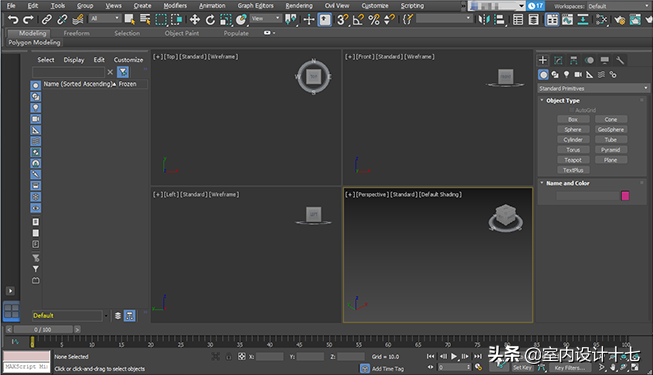Choose the Rectangular Selection Region icon
This screenshot has height=375, width=653.
161,20
